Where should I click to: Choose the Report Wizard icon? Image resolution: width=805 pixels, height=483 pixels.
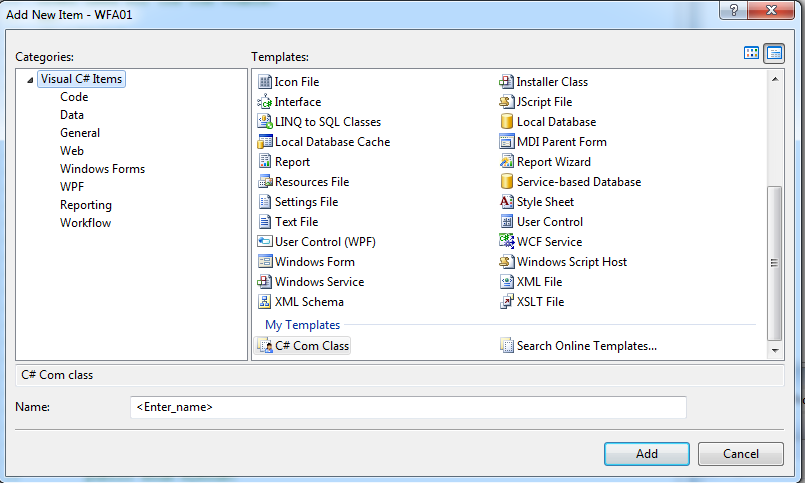(x=506, y=162)
